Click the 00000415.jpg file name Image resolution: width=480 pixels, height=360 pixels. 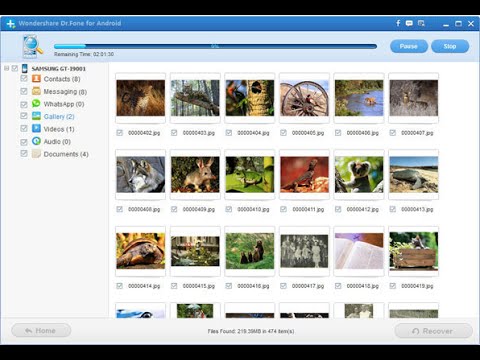tap(199, 286)
